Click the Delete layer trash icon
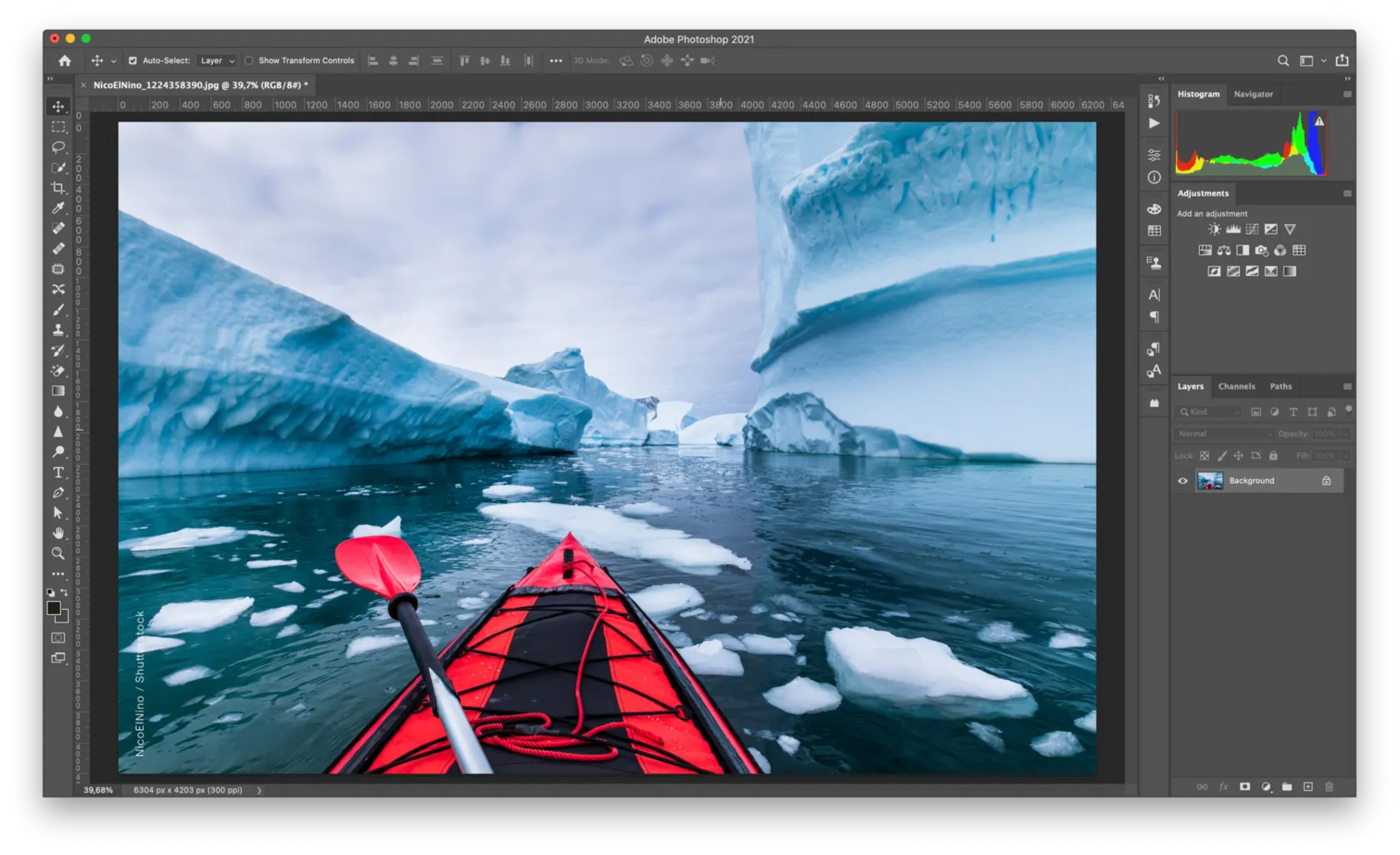 pyautogui.click(x=1329, y=787)
